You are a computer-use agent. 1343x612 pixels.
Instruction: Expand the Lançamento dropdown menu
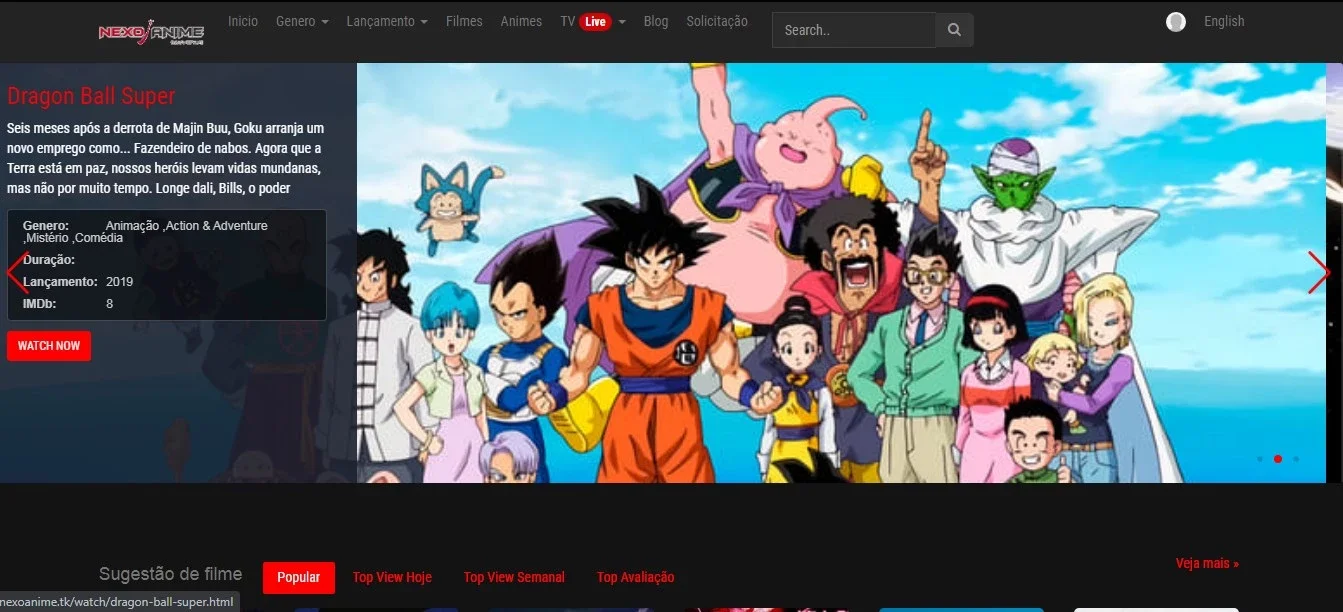(387, 21)
